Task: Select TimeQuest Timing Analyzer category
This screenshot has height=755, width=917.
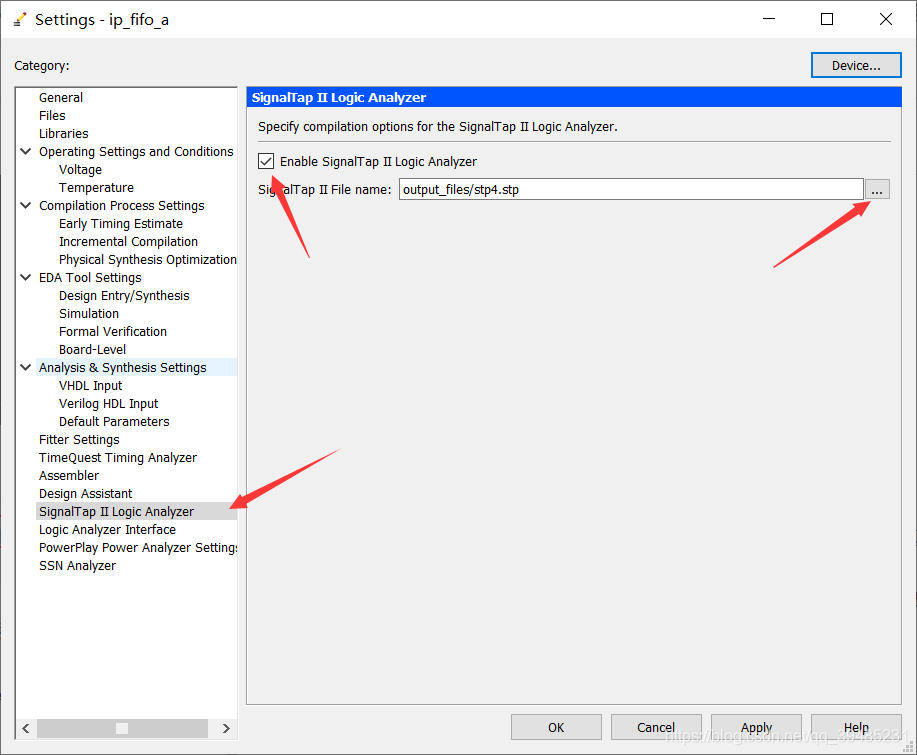Action: point(118,458)
